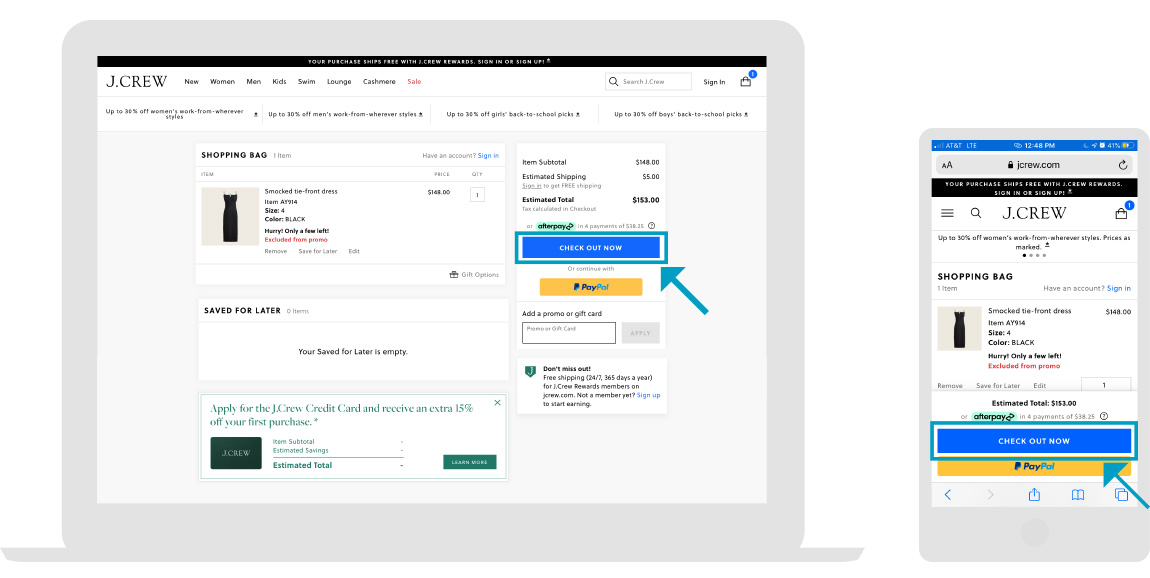The image size is (1150, 578).
Task: Click the search magnifier in desktop search box
Action: click(613, 81)
